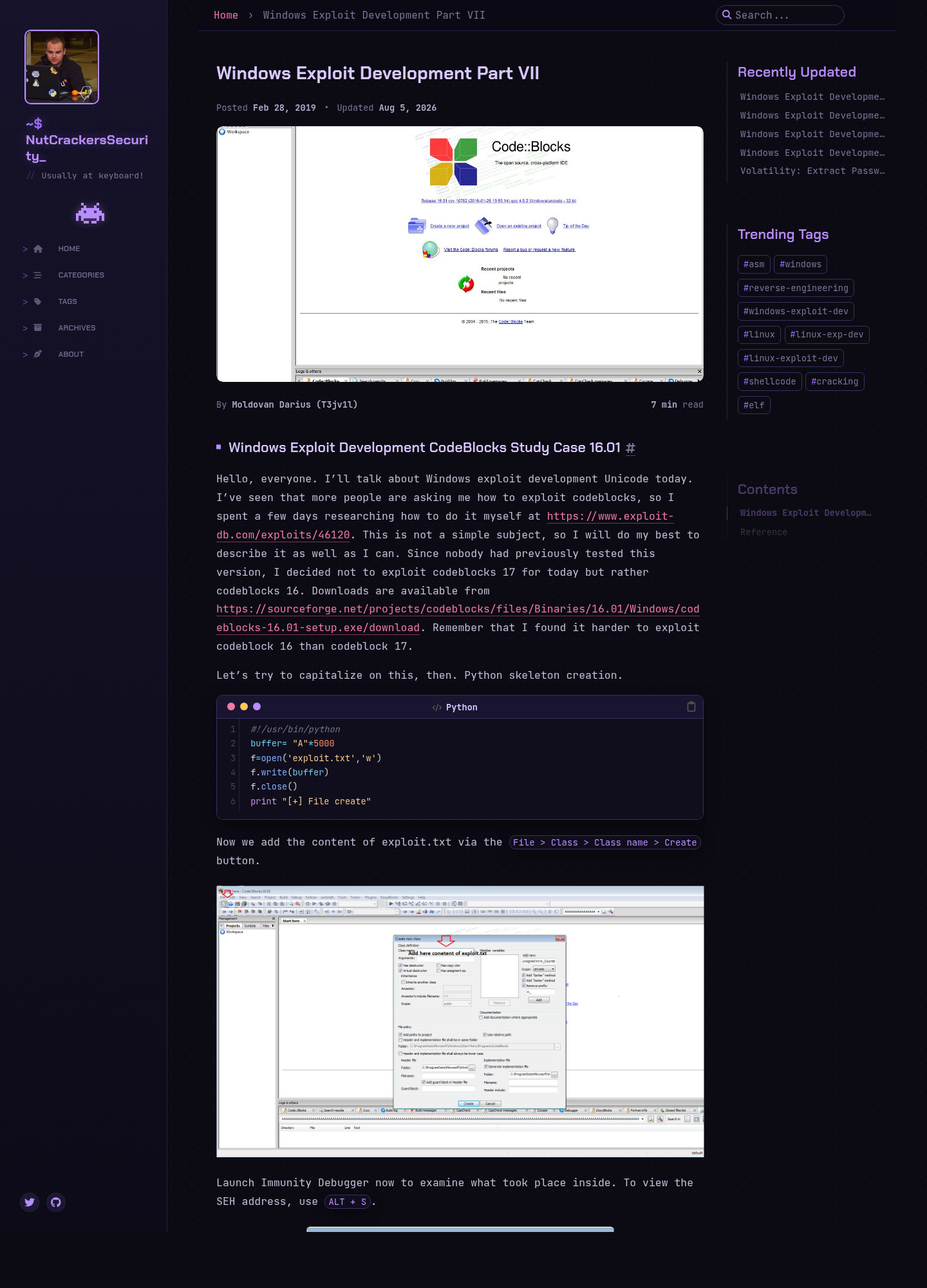The width and height of the screenshot is (927, 1288).
Task: Click Home in the breadcrumb
Action: coord(226,15)
